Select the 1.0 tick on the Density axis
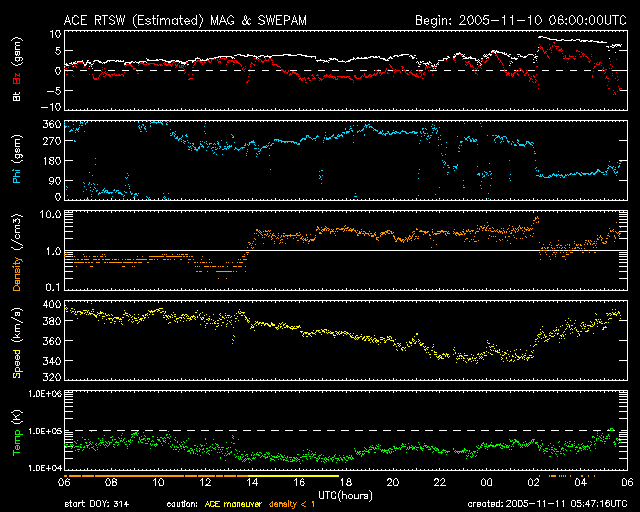The image size is (640, 512). [x=53, y=251]
